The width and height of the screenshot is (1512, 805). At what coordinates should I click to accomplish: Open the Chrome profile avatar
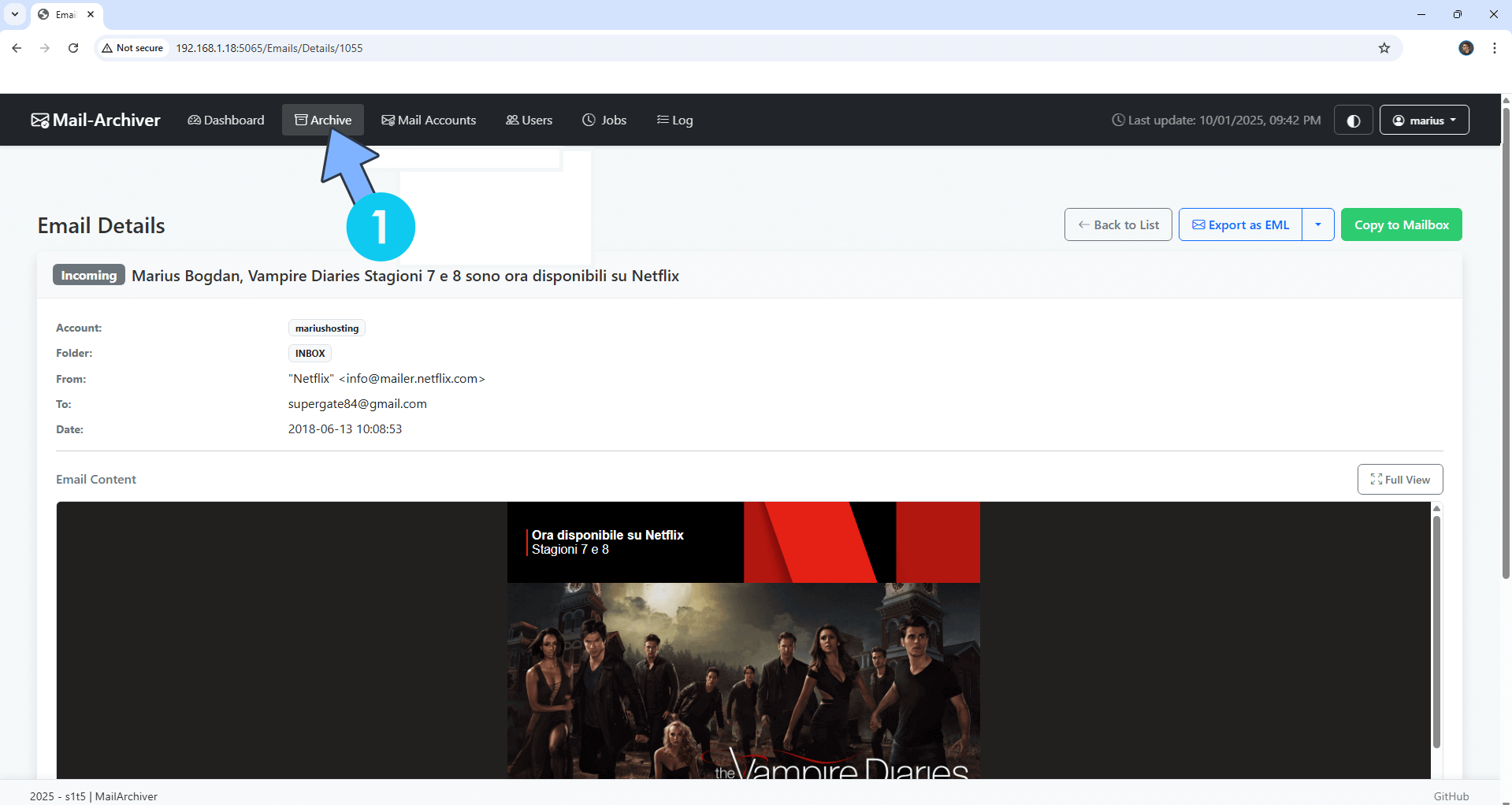1466,48
